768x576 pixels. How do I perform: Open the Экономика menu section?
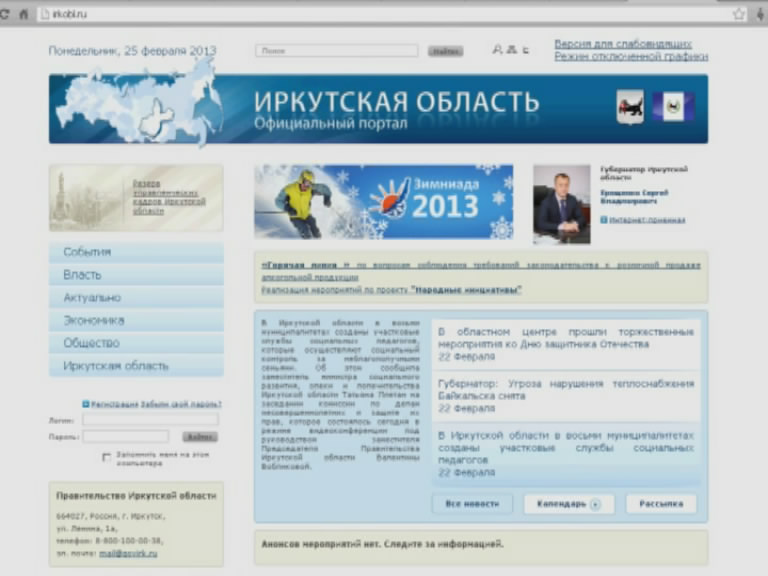click(136, 320)
